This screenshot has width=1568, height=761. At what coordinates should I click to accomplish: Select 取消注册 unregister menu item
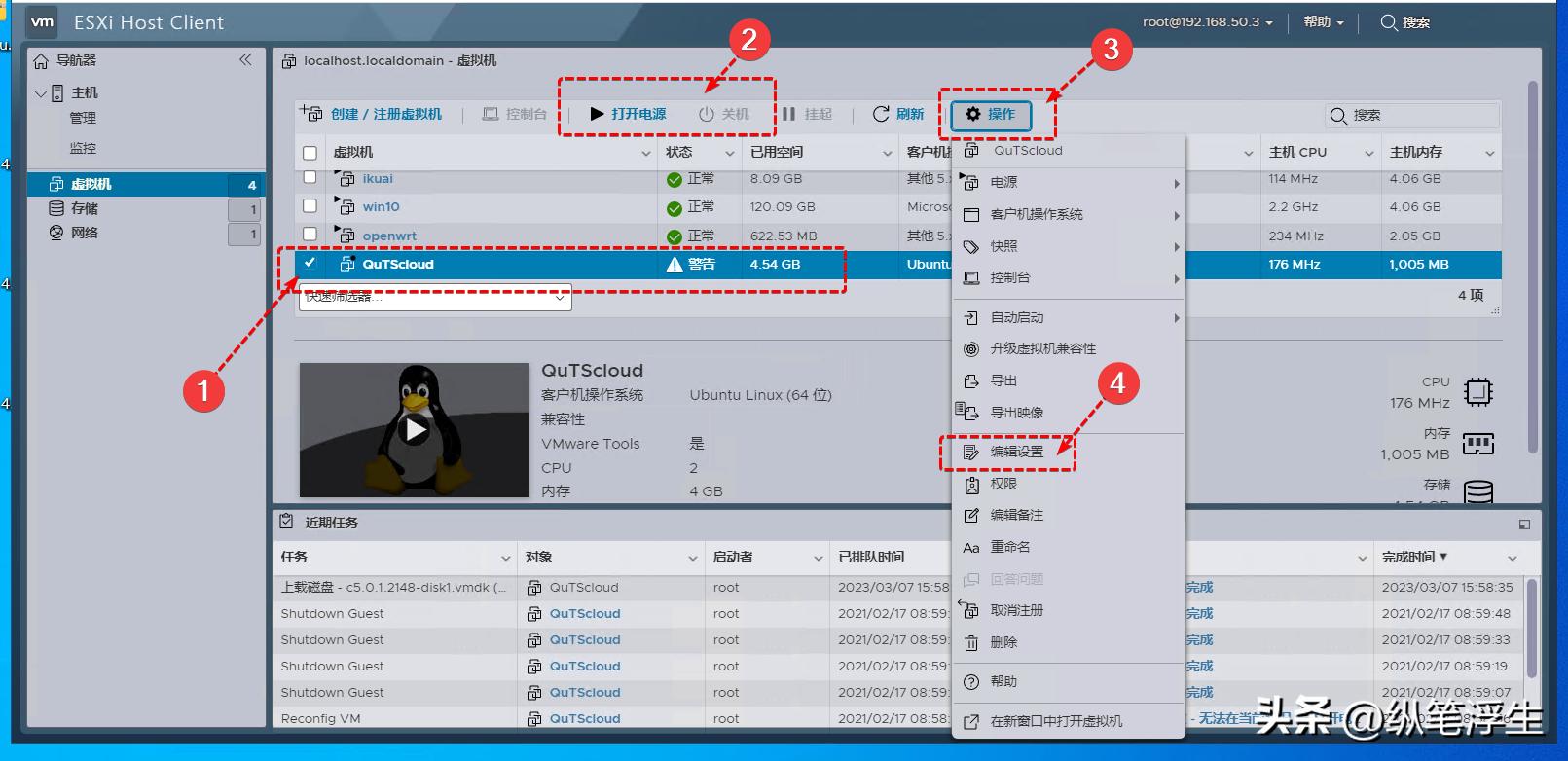[x=1069, y=611]
